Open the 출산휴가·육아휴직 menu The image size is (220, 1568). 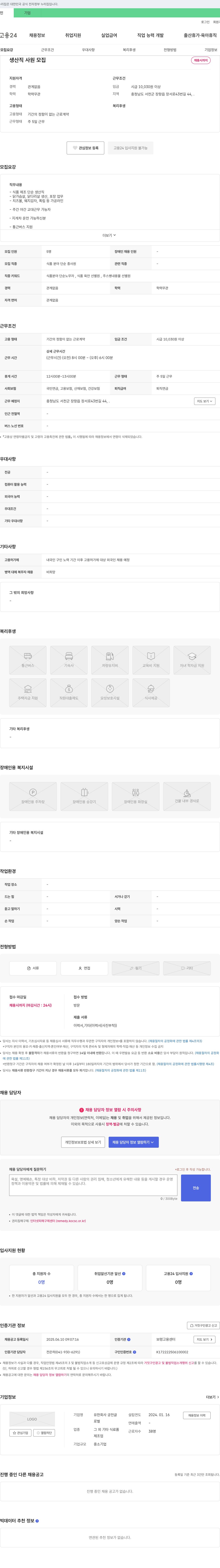tap(200, 35)
